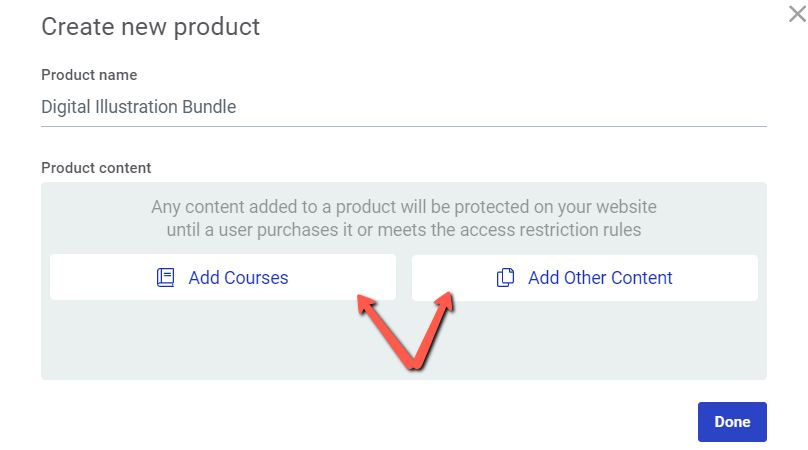Viewport: 808px width, 450px height.
Task: Click the red arrowhead pointing at Add Courses
Action: pos(366,304)
